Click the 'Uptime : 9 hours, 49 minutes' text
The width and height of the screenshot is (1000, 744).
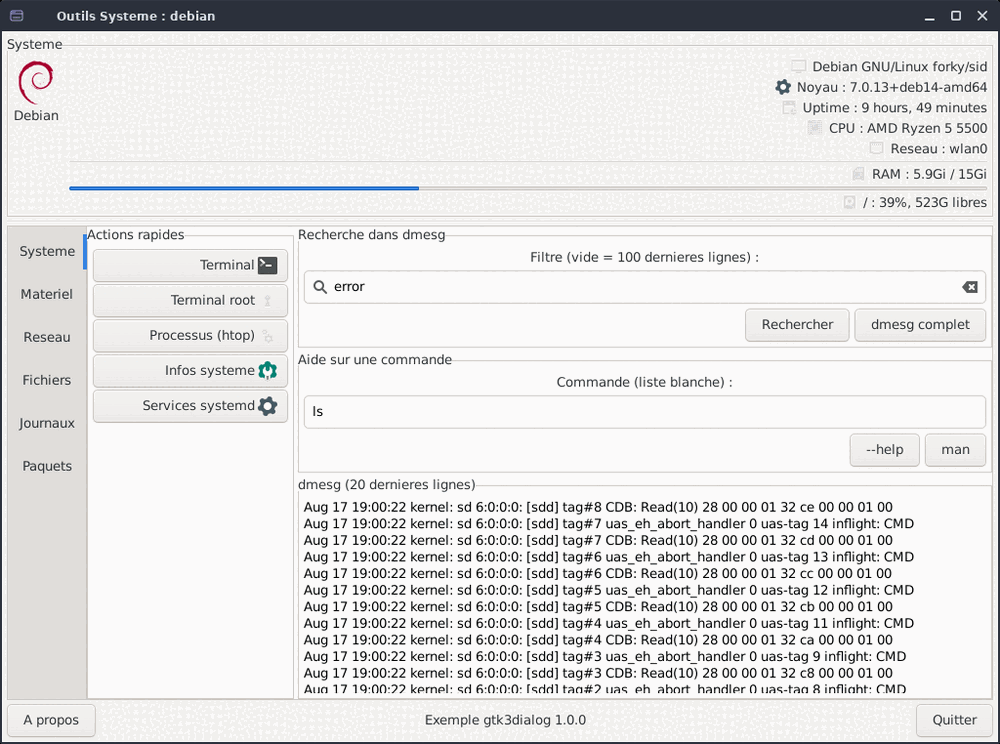tap(894, 108)
